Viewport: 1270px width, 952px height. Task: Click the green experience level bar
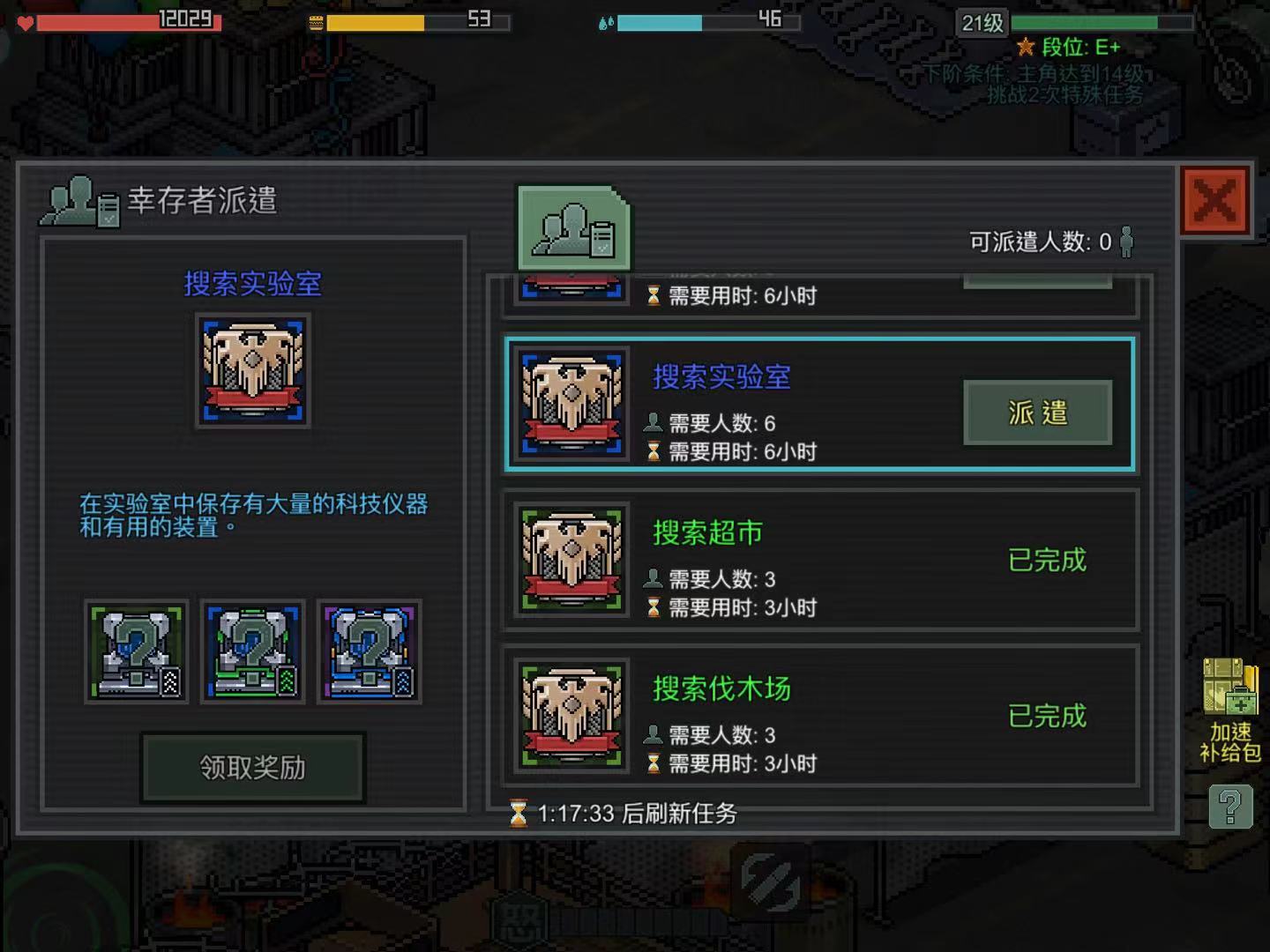coord(1102,22)
